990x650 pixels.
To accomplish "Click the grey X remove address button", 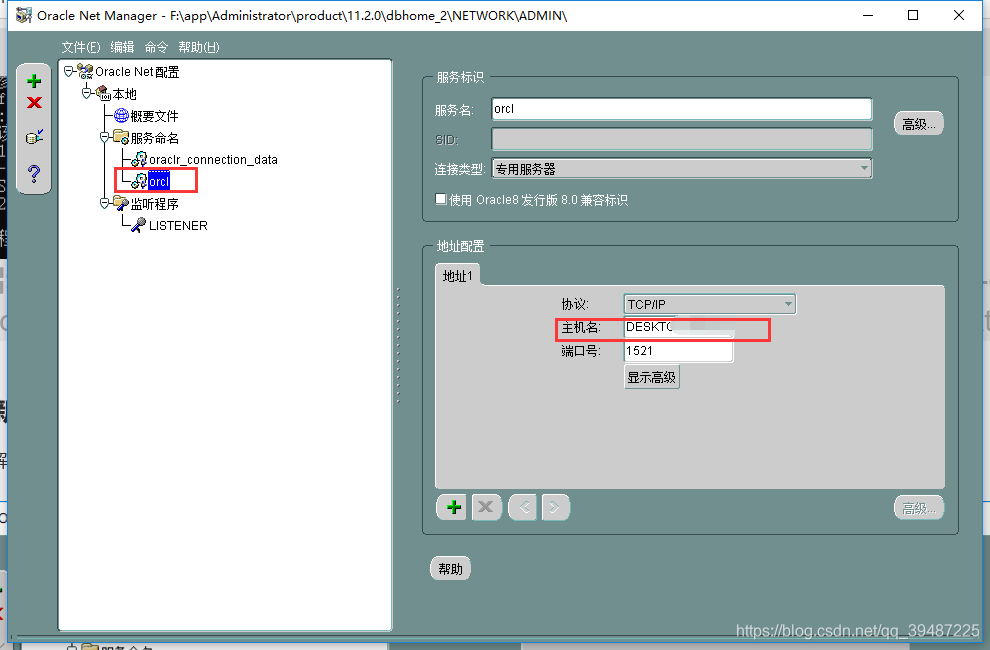I will pyautogui.click(x=486, y=507).
